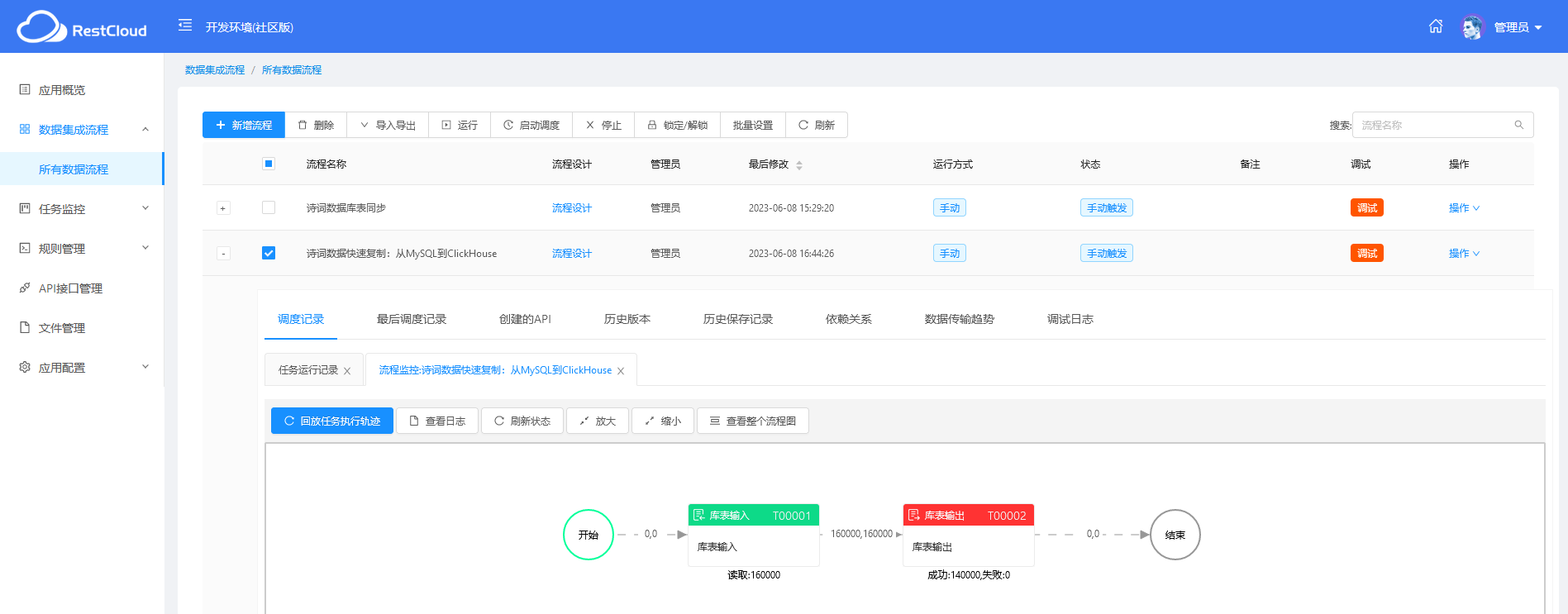
Task: Sort by 最后修改 column
Action: 775,164
